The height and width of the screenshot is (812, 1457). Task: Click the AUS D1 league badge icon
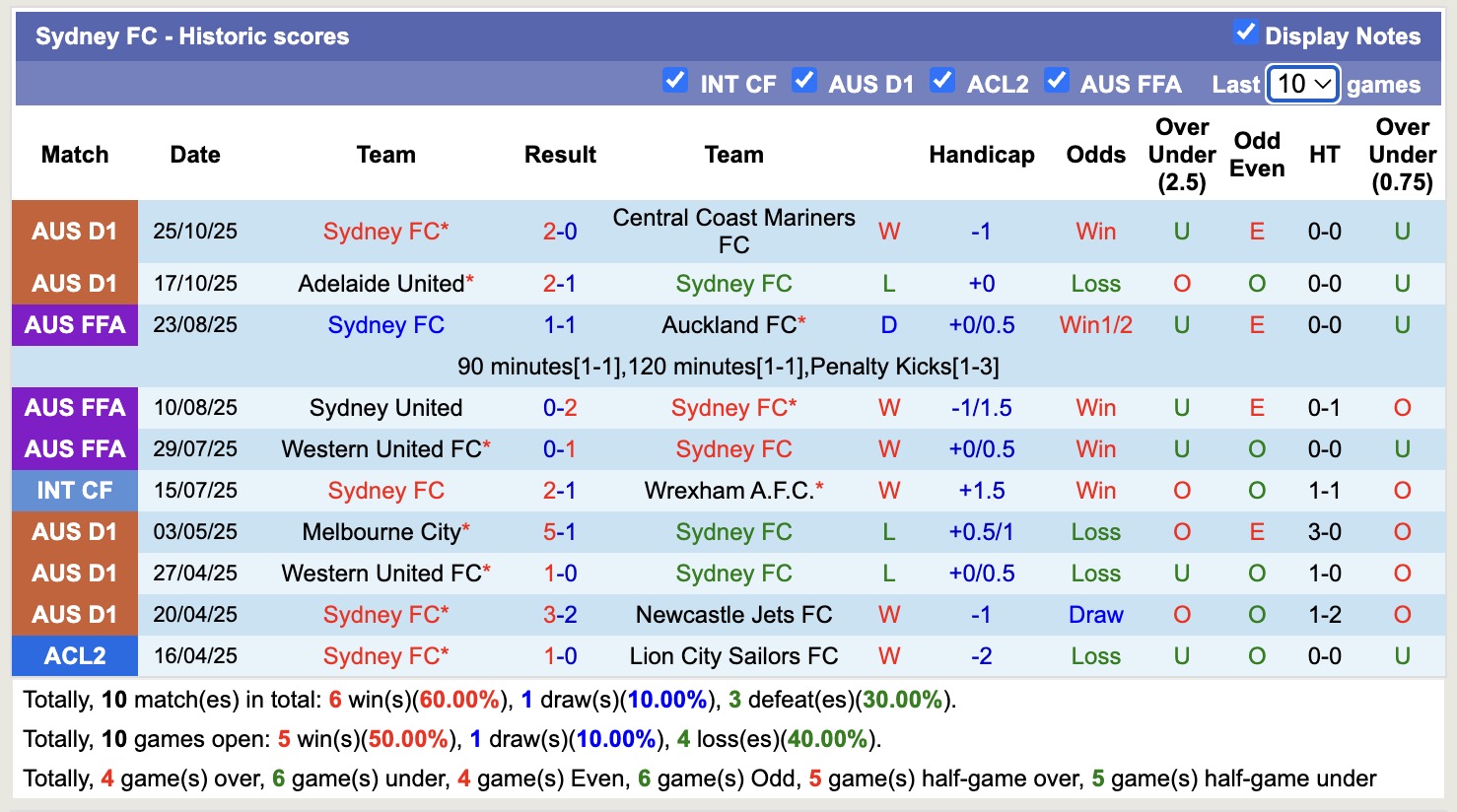coord(74,231)
